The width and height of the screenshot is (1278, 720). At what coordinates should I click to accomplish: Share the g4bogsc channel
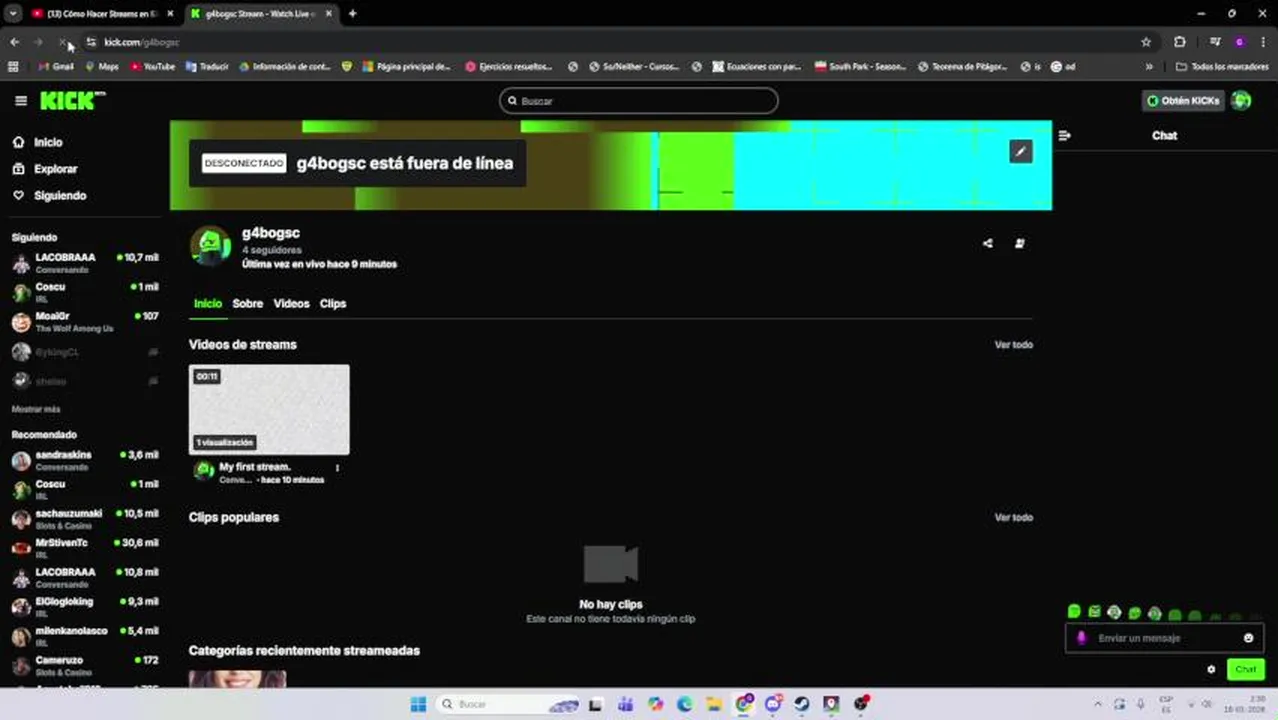coord(988,243)
